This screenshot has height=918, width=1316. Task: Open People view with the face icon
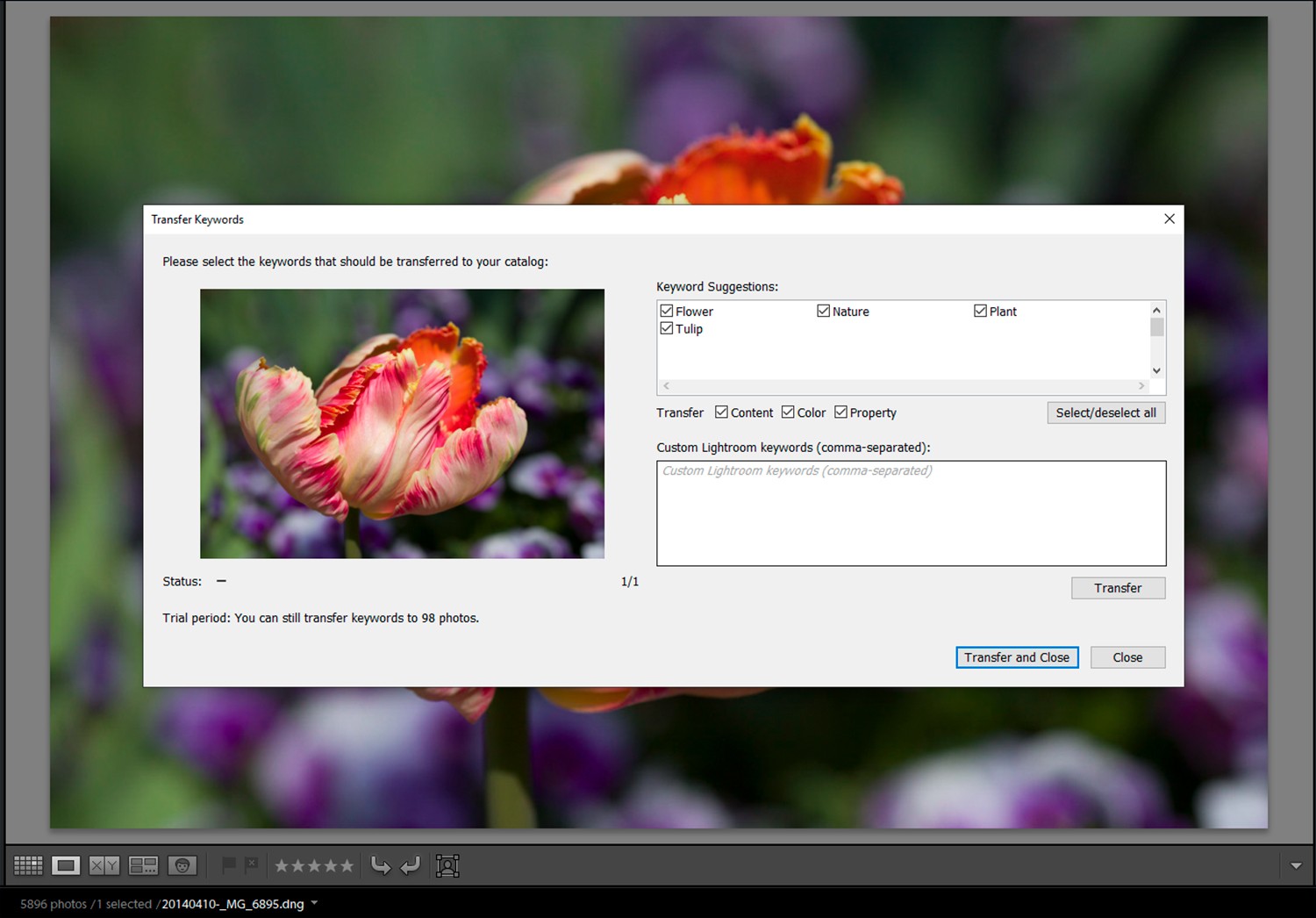click(182, 865)
